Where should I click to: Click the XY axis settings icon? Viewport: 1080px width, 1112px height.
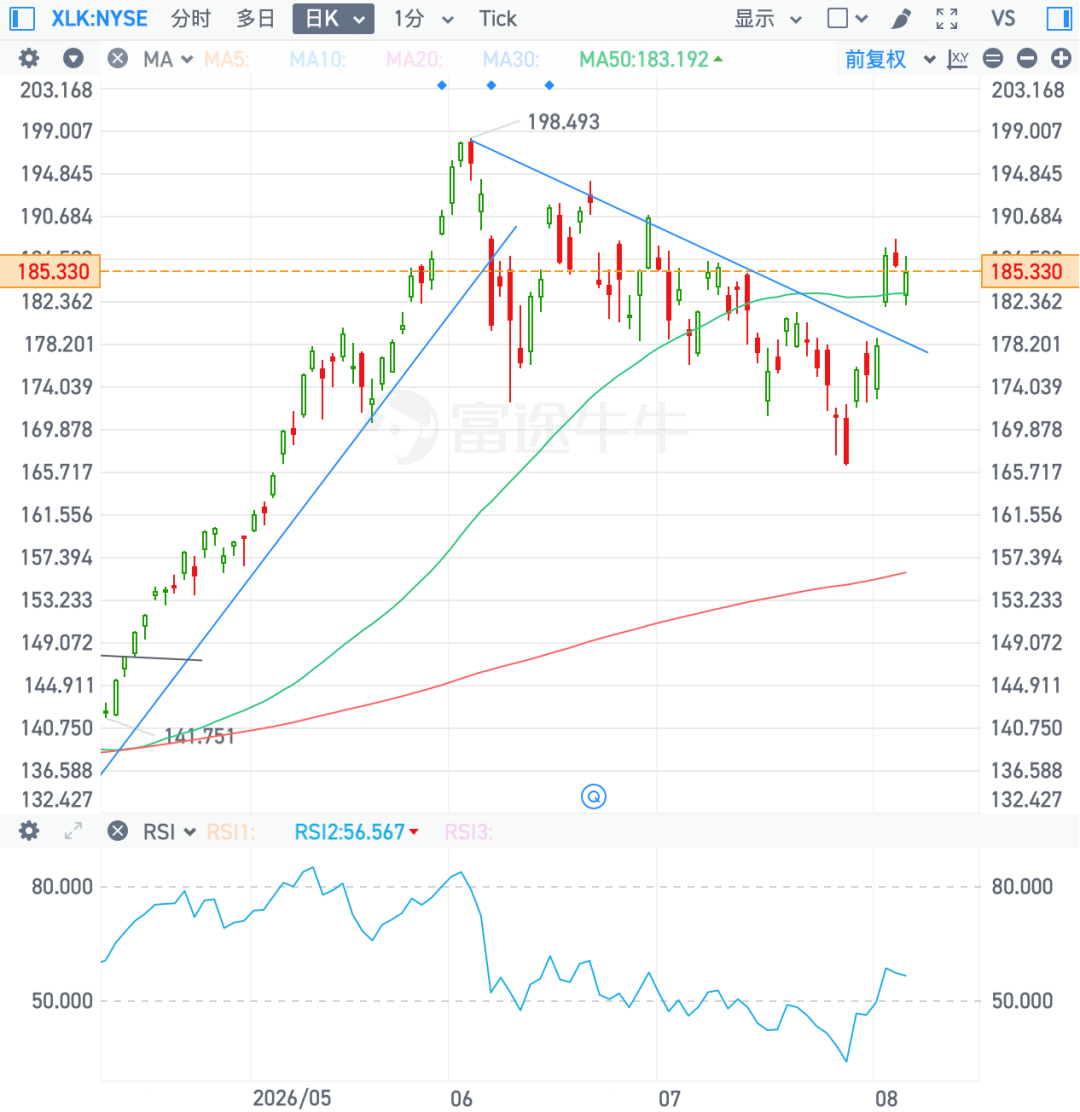coord(958,59)
